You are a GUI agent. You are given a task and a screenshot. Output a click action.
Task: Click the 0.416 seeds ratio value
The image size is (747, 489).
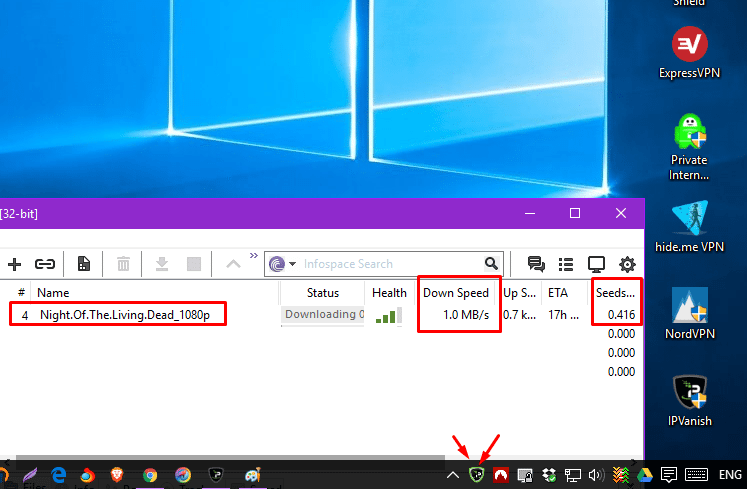point(621,315)
